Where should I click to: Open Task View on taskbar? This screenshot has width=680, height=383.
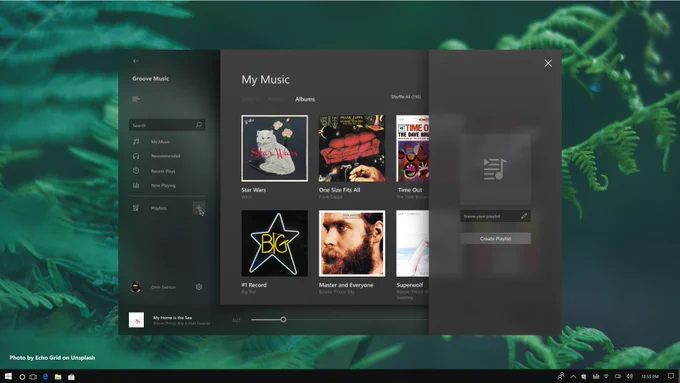pyautogui.click(x=33, y=377)
